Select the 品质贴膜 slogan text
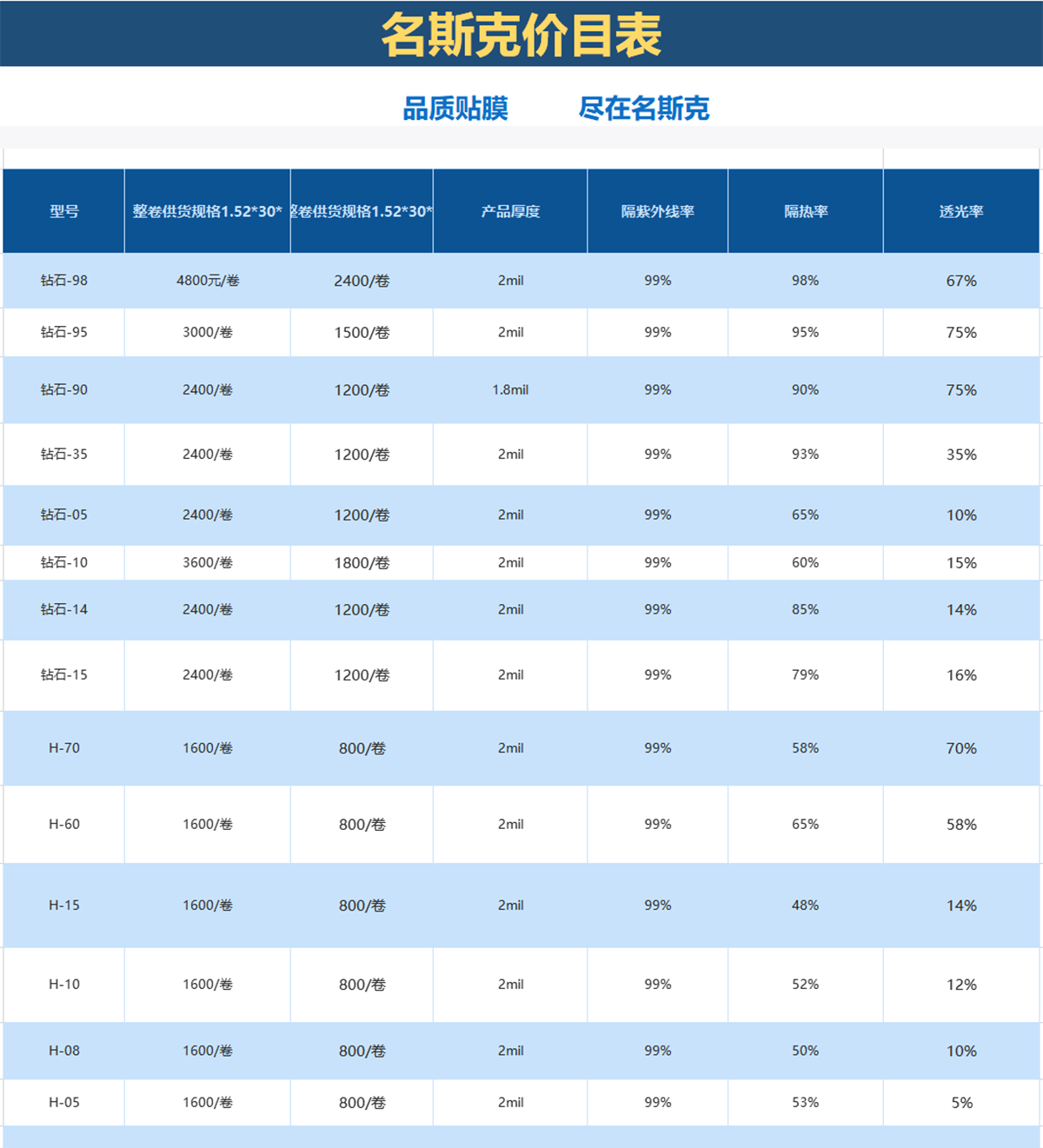Image resolution: width=1043 pixels, height=1148 pixels. click(x=455, y=109)
